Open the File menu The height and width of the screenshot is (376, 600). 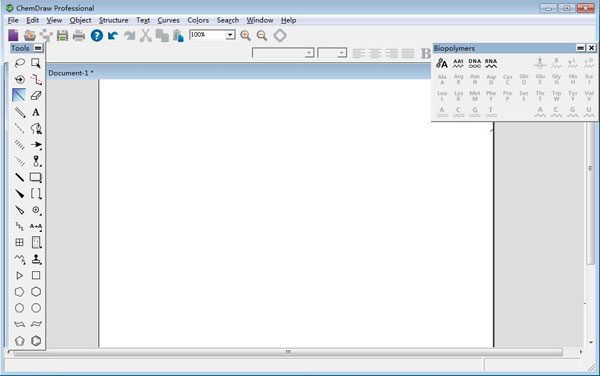click(x=13, y=20)
